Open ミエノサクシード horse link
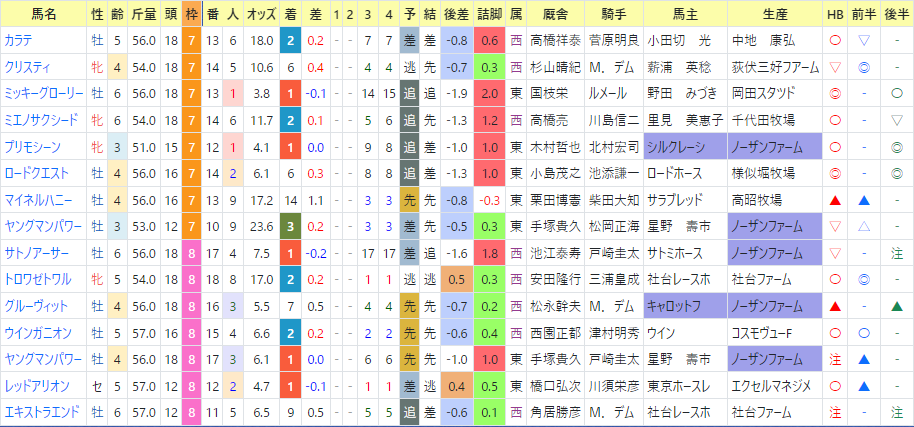The width and height of the screenshot is (914, 427). tap(41, 121)
